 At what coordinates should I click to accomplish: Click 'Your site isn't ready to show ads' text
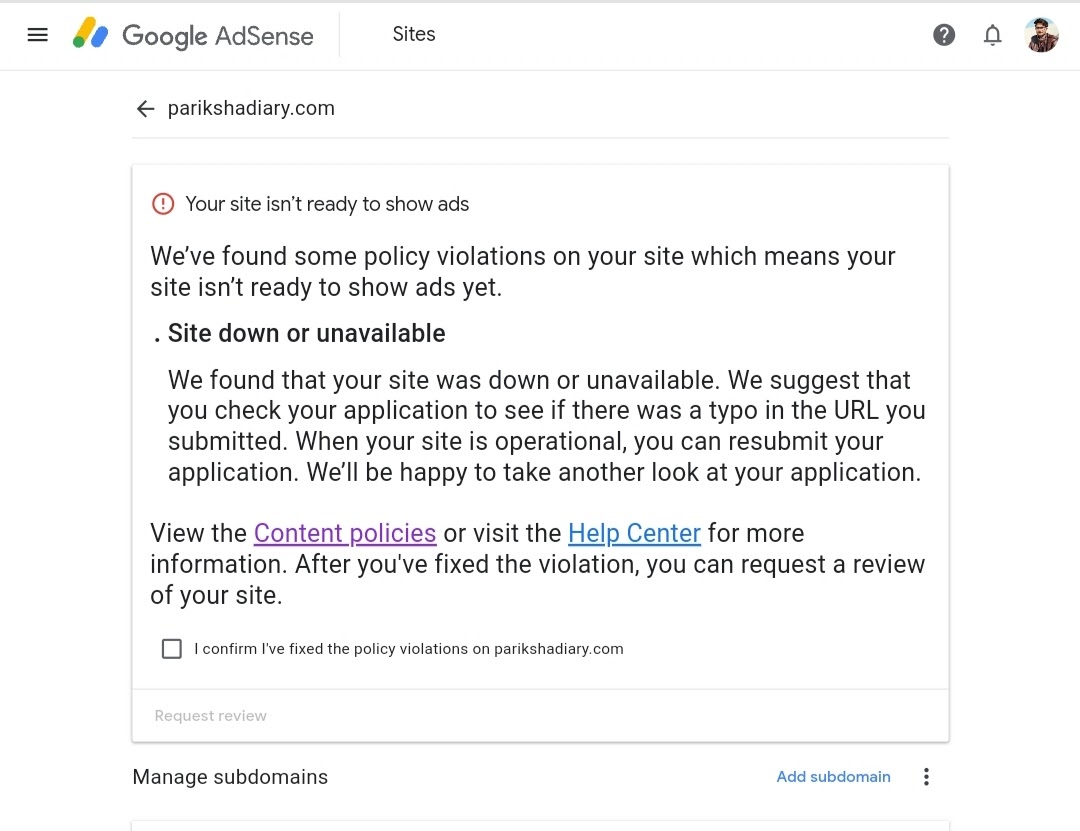tap(327, 204)
